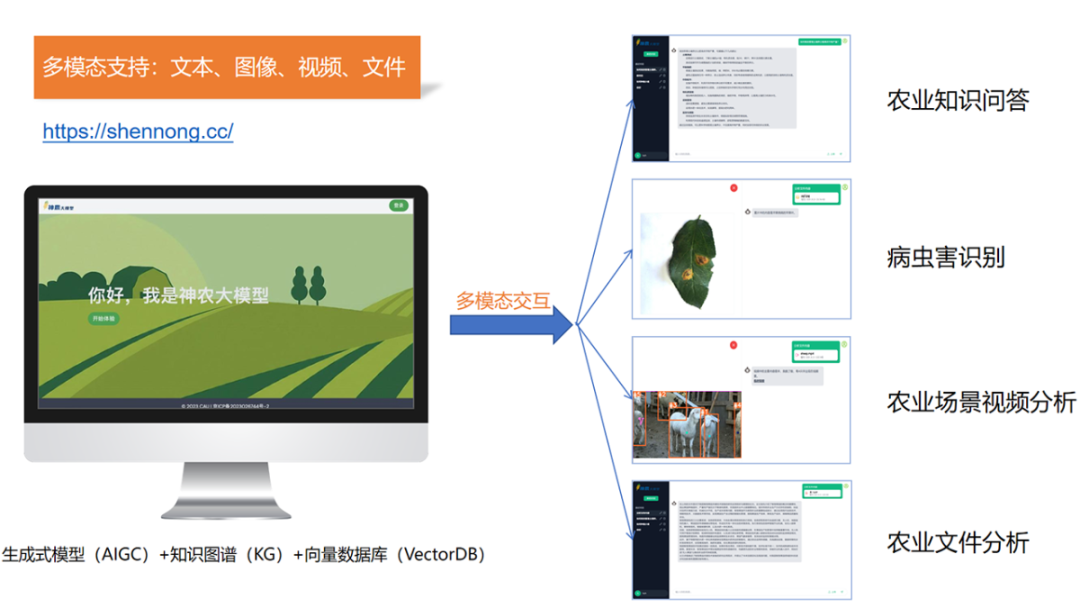Screen dimensions: 1080x608
Task: Click the 神农大模型 logo on the monitor page
Action: [59, 206]
